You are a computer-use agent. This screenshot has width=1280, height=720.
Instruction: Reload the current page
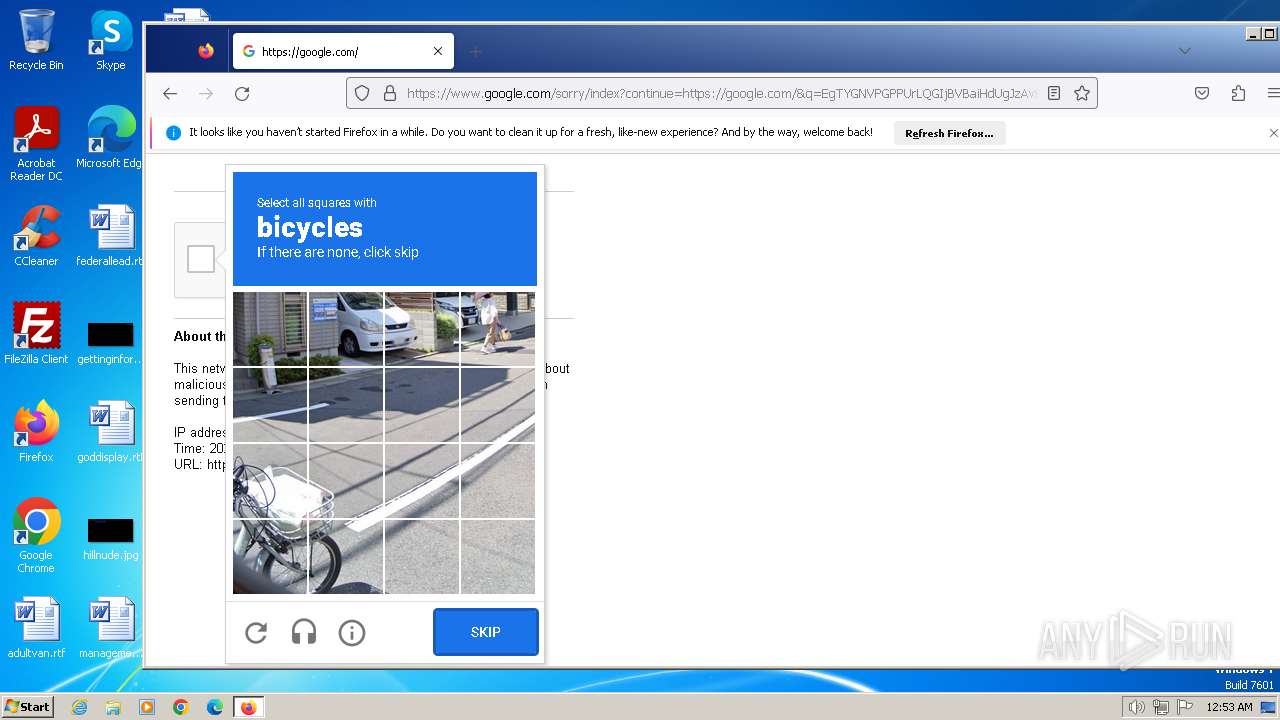[242, 93]
